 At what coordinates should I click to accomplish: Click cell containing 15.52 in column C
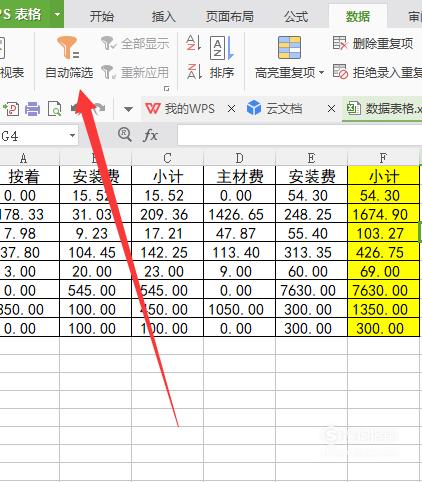pos(167,195)
